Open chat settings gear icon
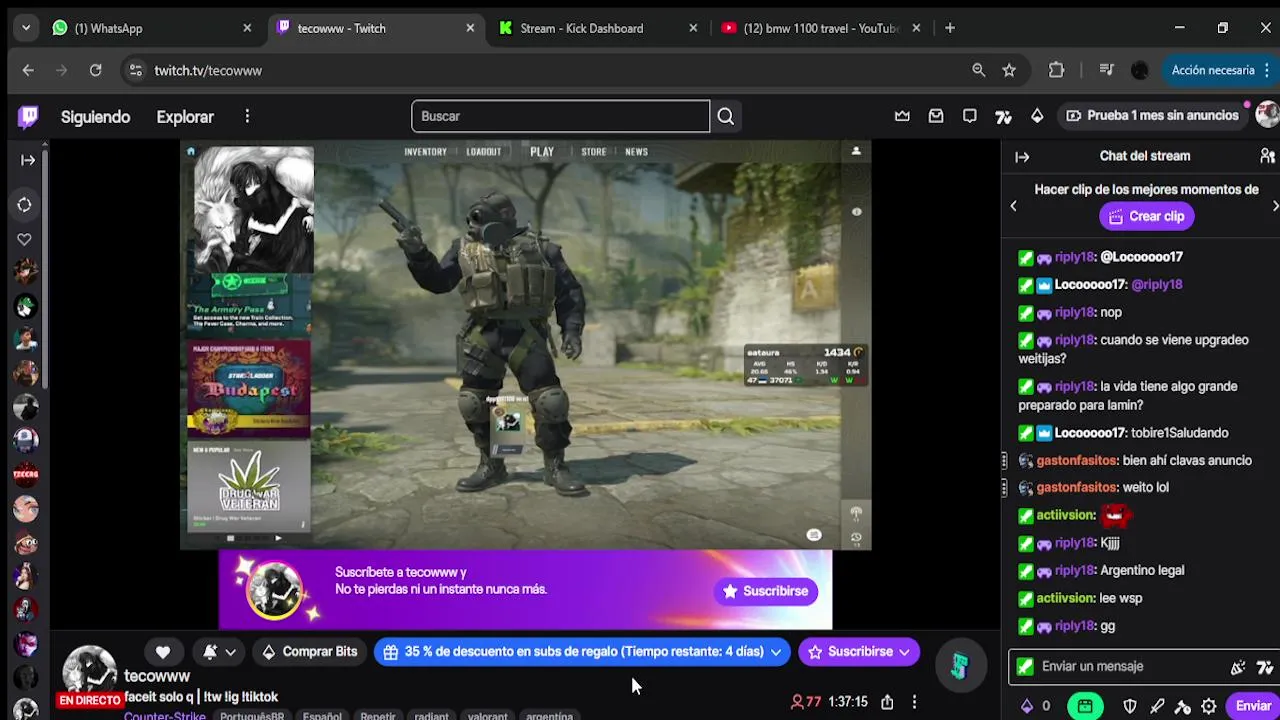 click(x=1209, y=705)
